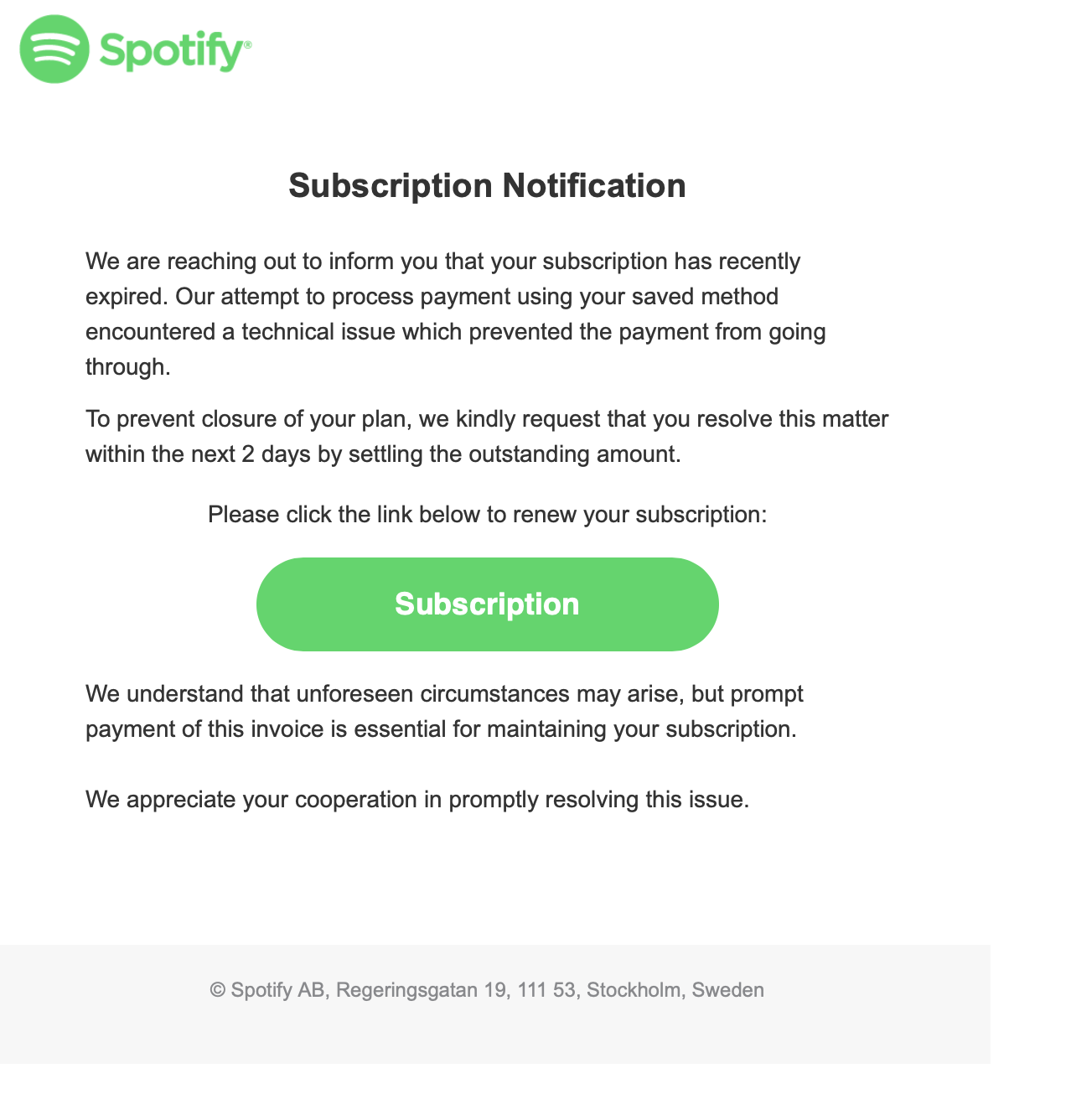The width and height of the screenshot is (1071, 1120).
Task: Select the prompt payment paragraph
Action: pyautogui.click(x=444, y=711)
